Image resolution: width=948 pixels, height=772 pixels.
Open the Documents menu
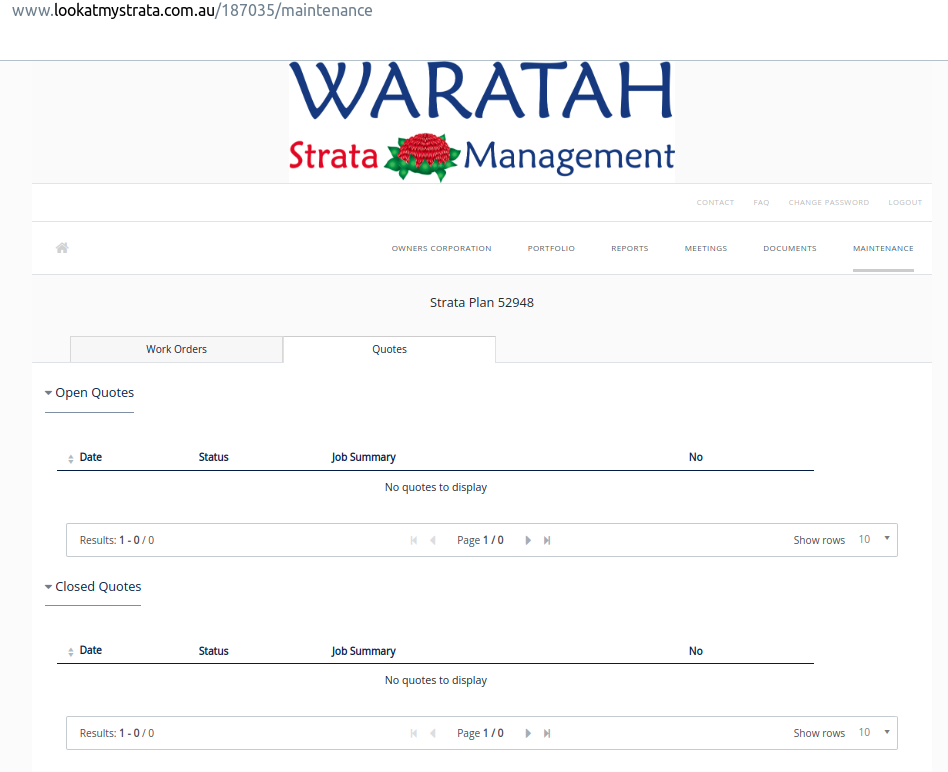[x=789, y=249]
